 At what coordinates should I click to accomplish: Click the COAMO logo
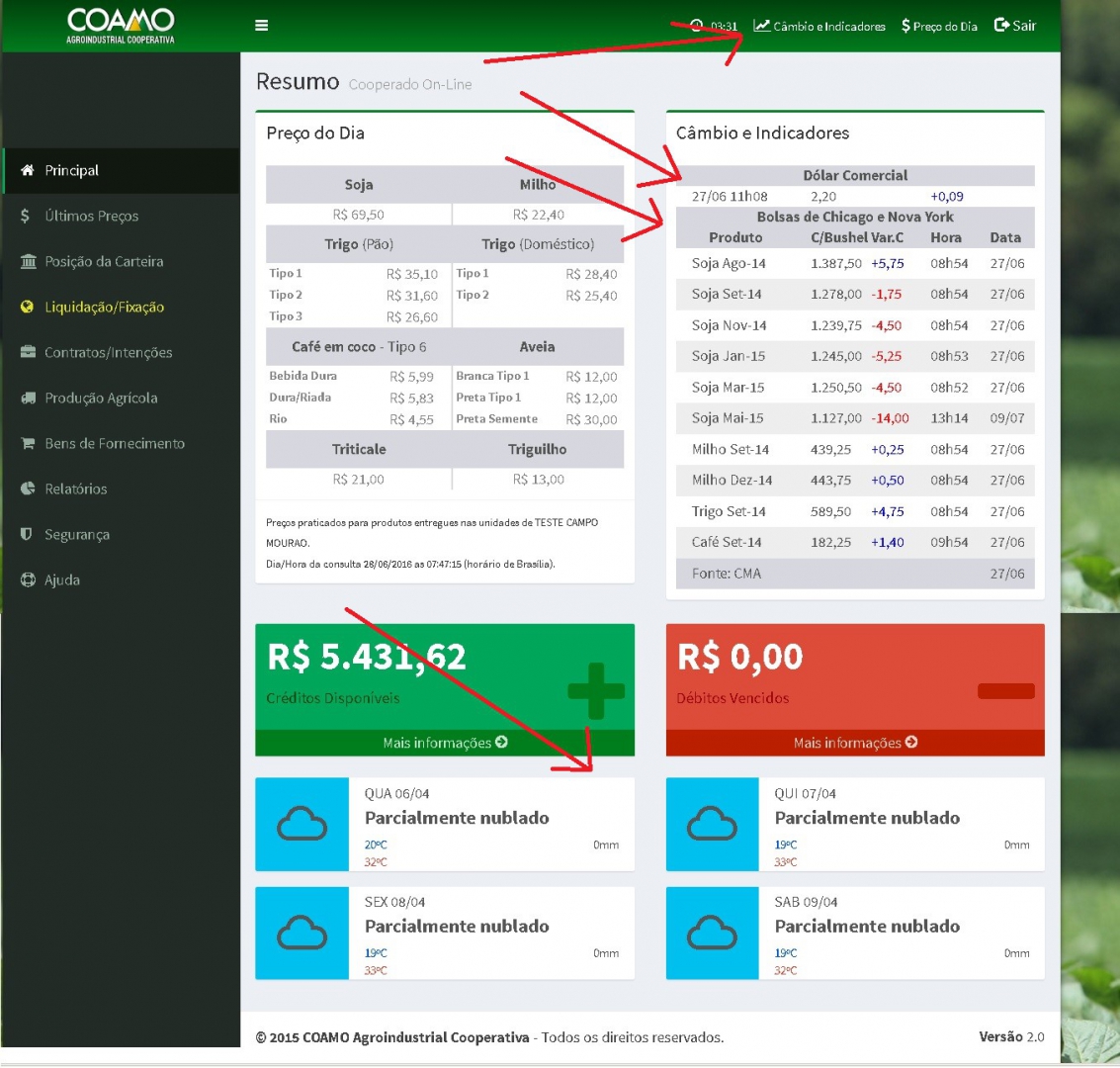(121, 26)
